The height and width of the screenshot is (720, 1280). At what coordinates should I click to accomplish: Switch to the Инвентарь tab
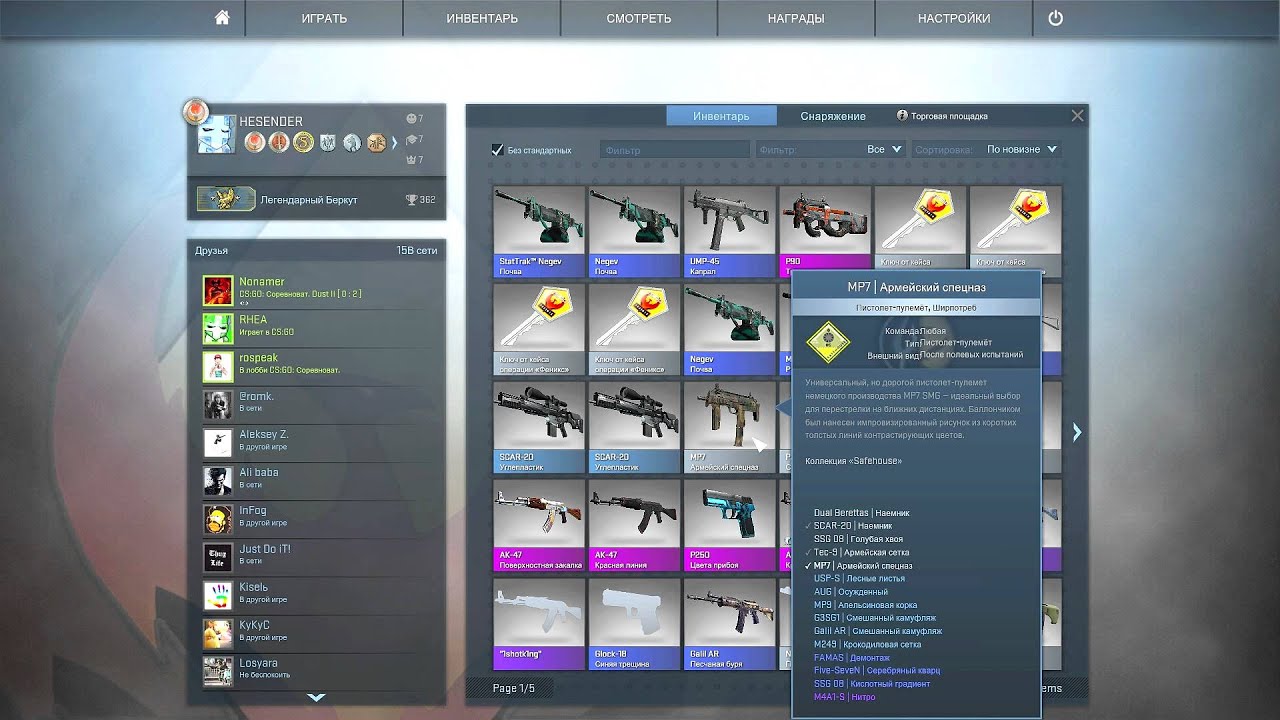(x=721, y=116)
